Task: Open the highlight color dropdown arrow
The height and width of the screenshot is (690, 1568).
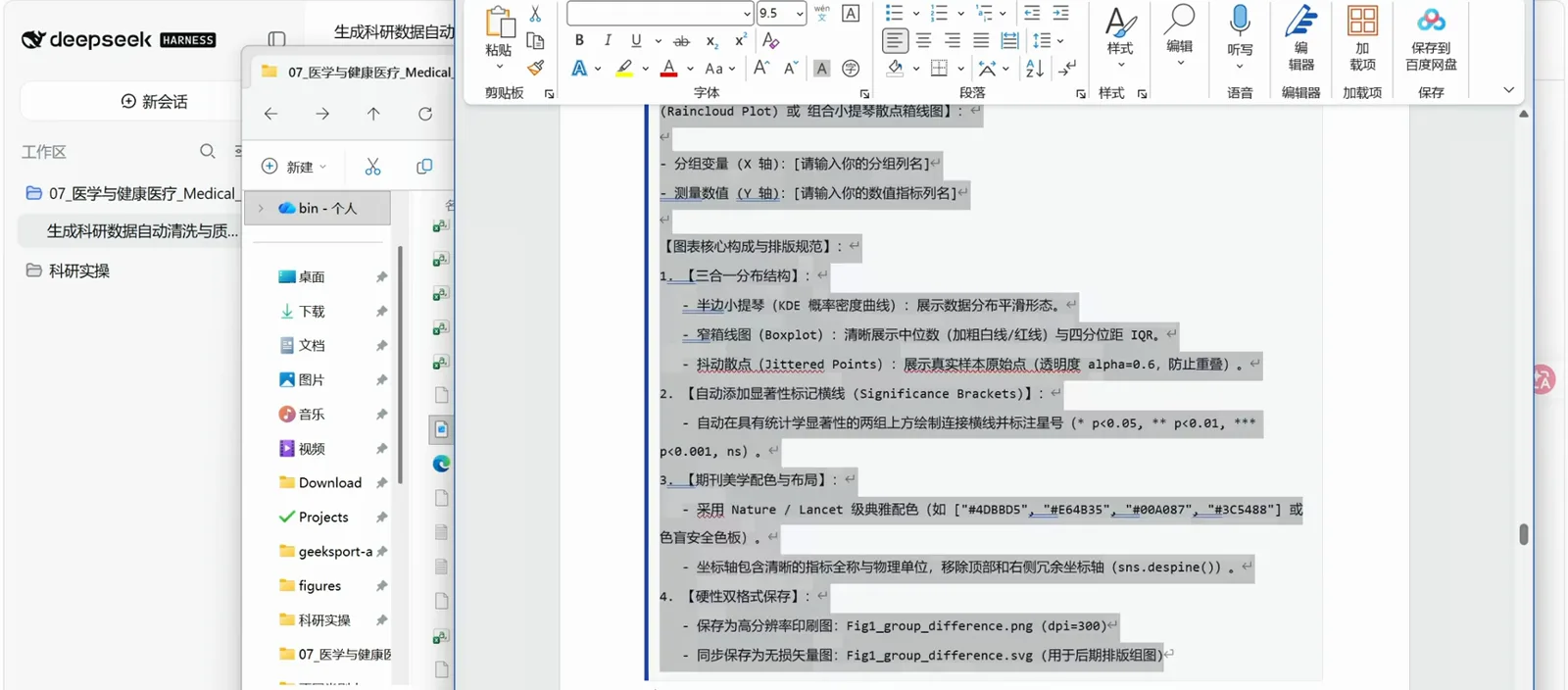Action: pos(646,69)
